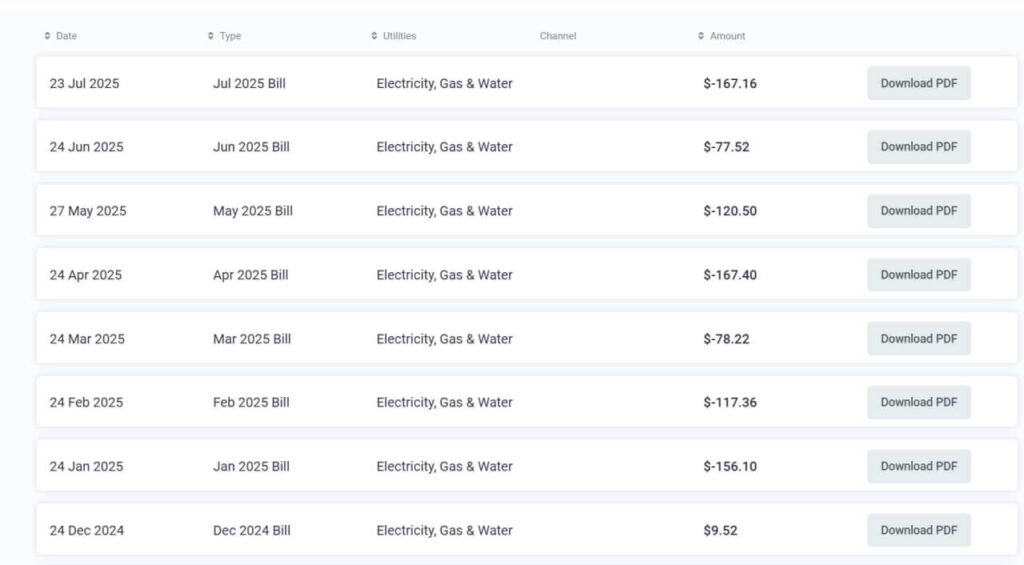Click Electricity, Gas & Water in Jan 2025 row
The height and width of the screenshot is (565, 1024).
pyautogui.click(x=445, y=466)
